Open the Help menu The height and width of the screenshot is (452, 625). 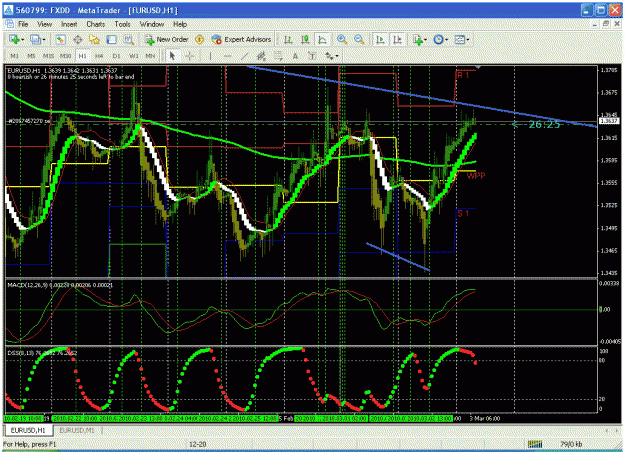point(180,24)
